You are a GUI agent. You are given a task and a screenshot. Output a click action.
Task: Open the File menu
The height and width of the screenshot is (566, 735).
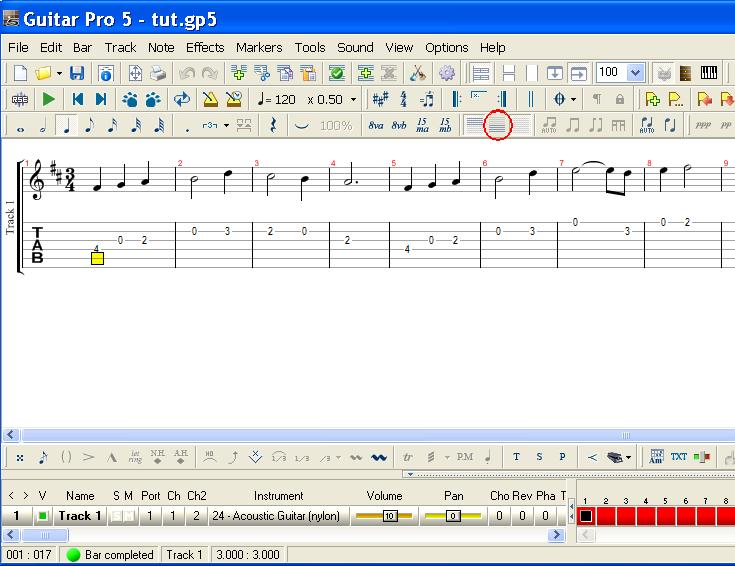pyautogui.click(x=18, y=47)
